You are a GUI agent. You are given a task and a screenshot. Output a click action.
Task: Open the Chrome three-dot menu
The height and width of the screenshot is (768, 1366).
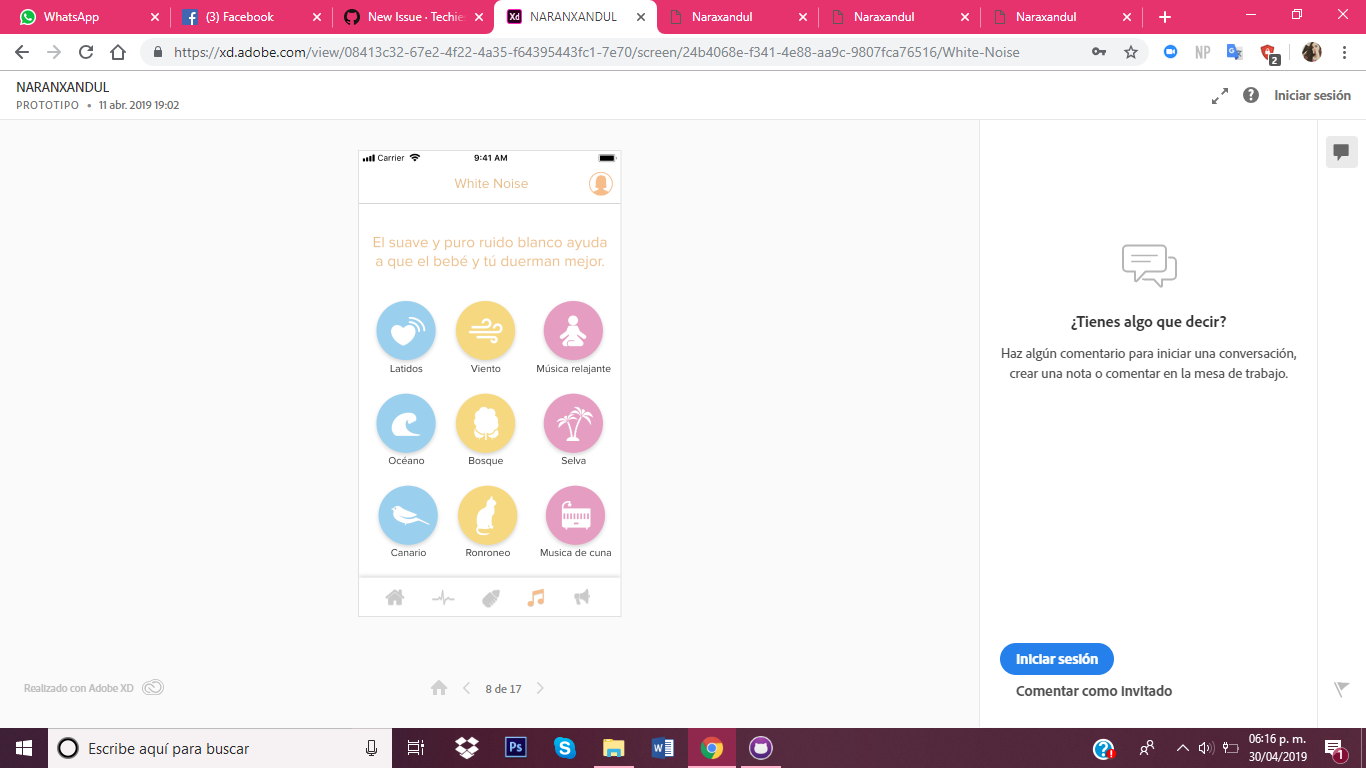(1346, 52)
